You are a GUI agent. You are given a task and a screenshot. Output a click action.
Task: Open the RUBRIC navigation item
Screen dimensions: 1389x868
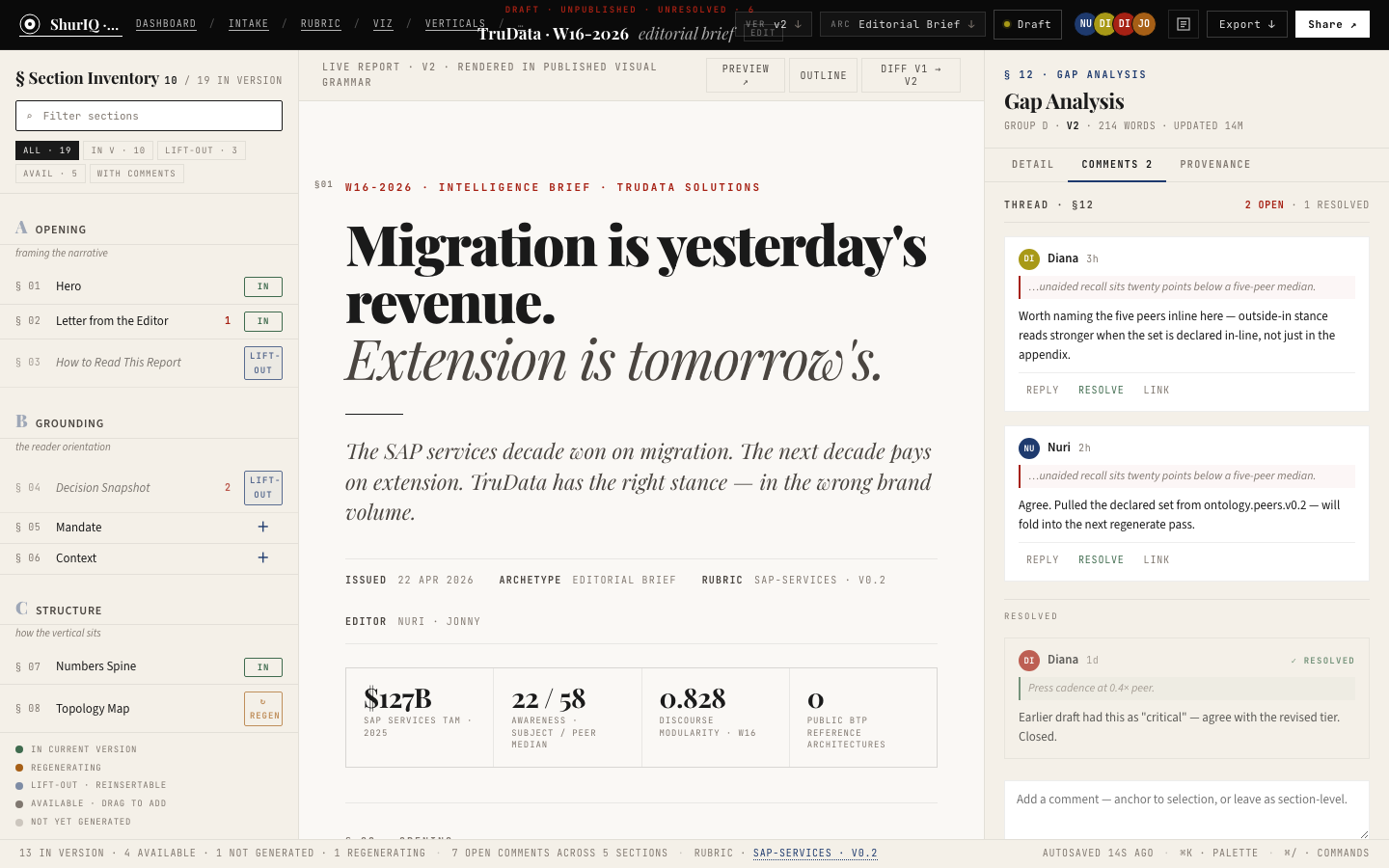tap(319, 23)
